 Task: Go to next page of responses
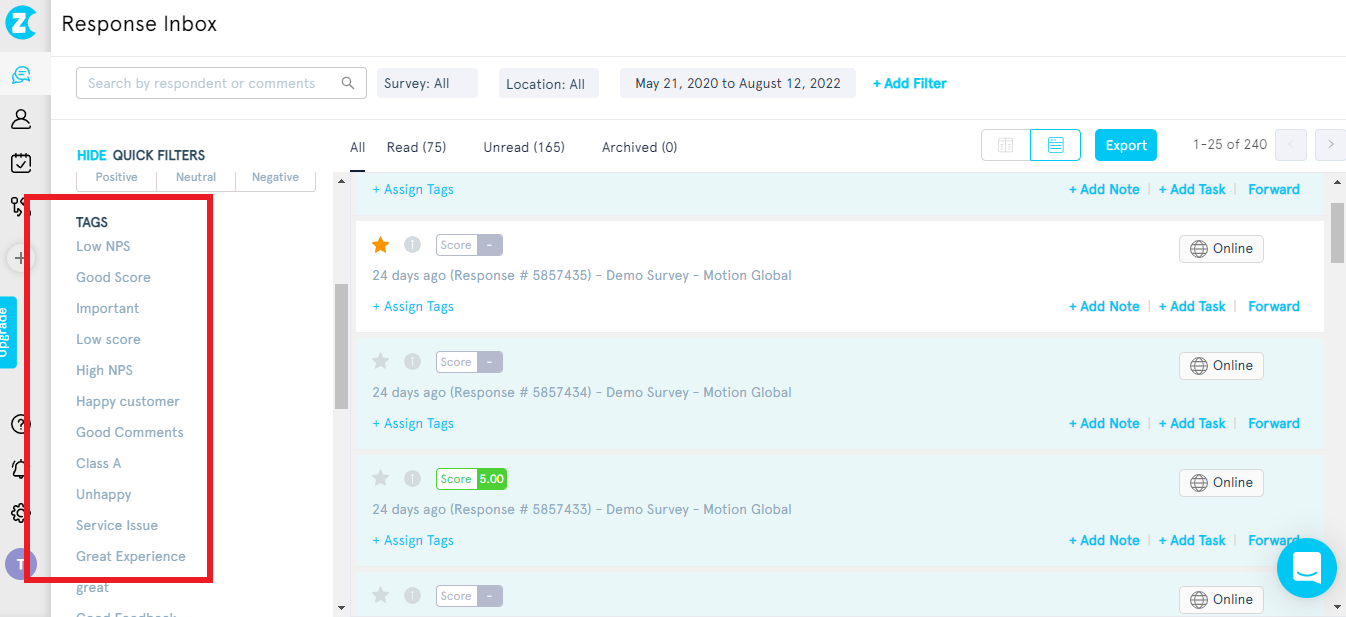(x=1329, y=146)
